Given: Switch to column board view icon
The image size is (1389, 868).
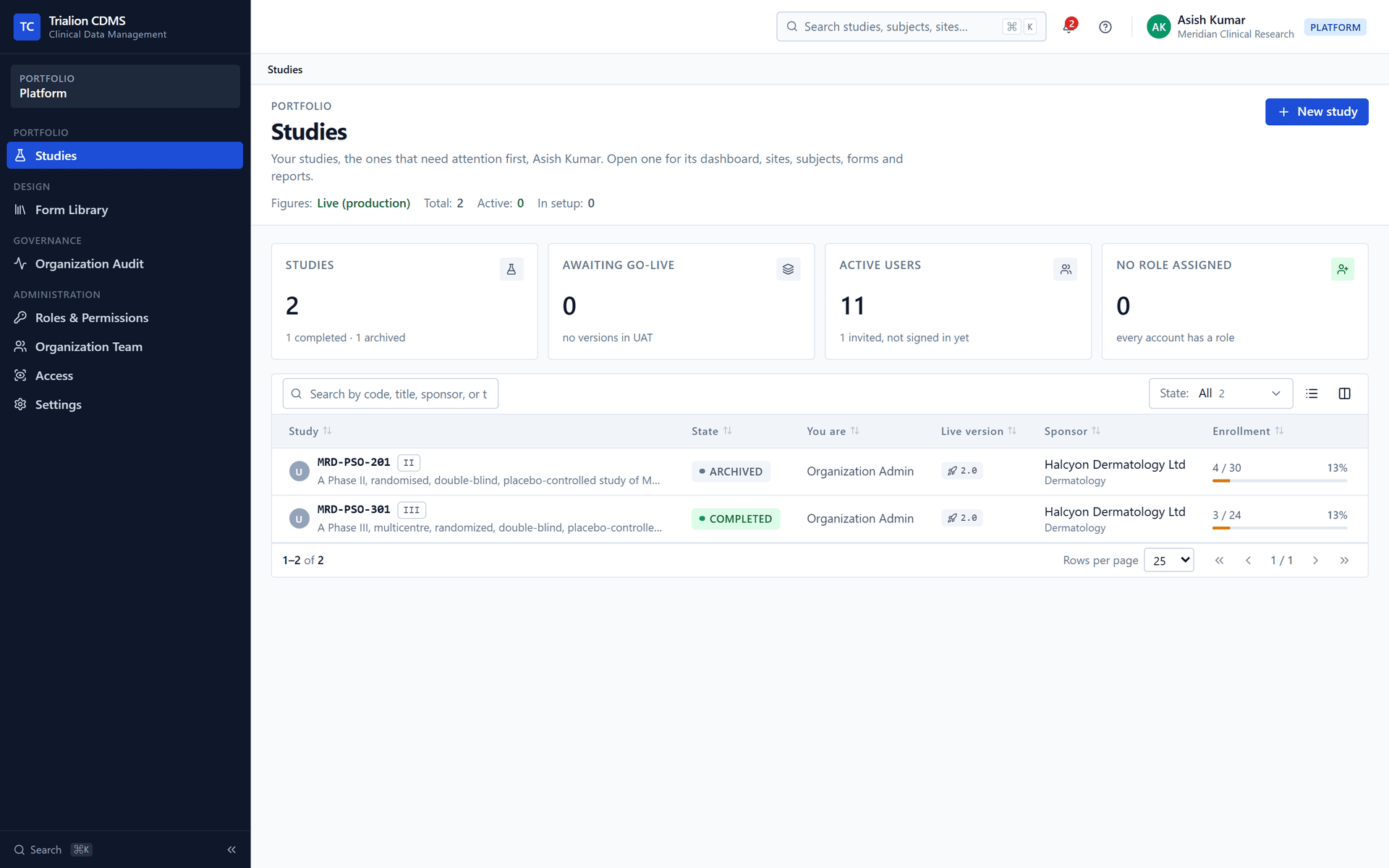Looking at the screenshot, I should pos(1344,393).
